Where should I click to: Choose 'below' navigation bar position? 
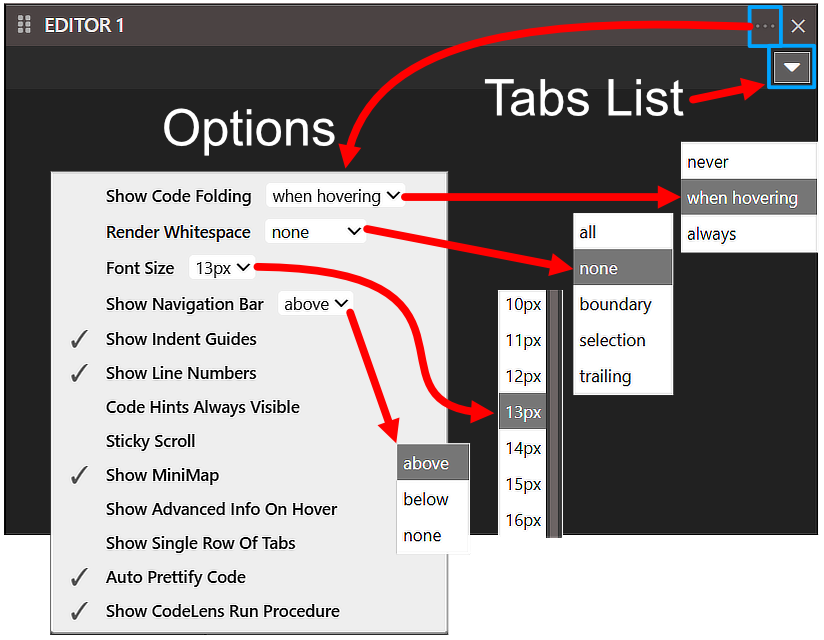pyautogui.click(x=425, y=499)
